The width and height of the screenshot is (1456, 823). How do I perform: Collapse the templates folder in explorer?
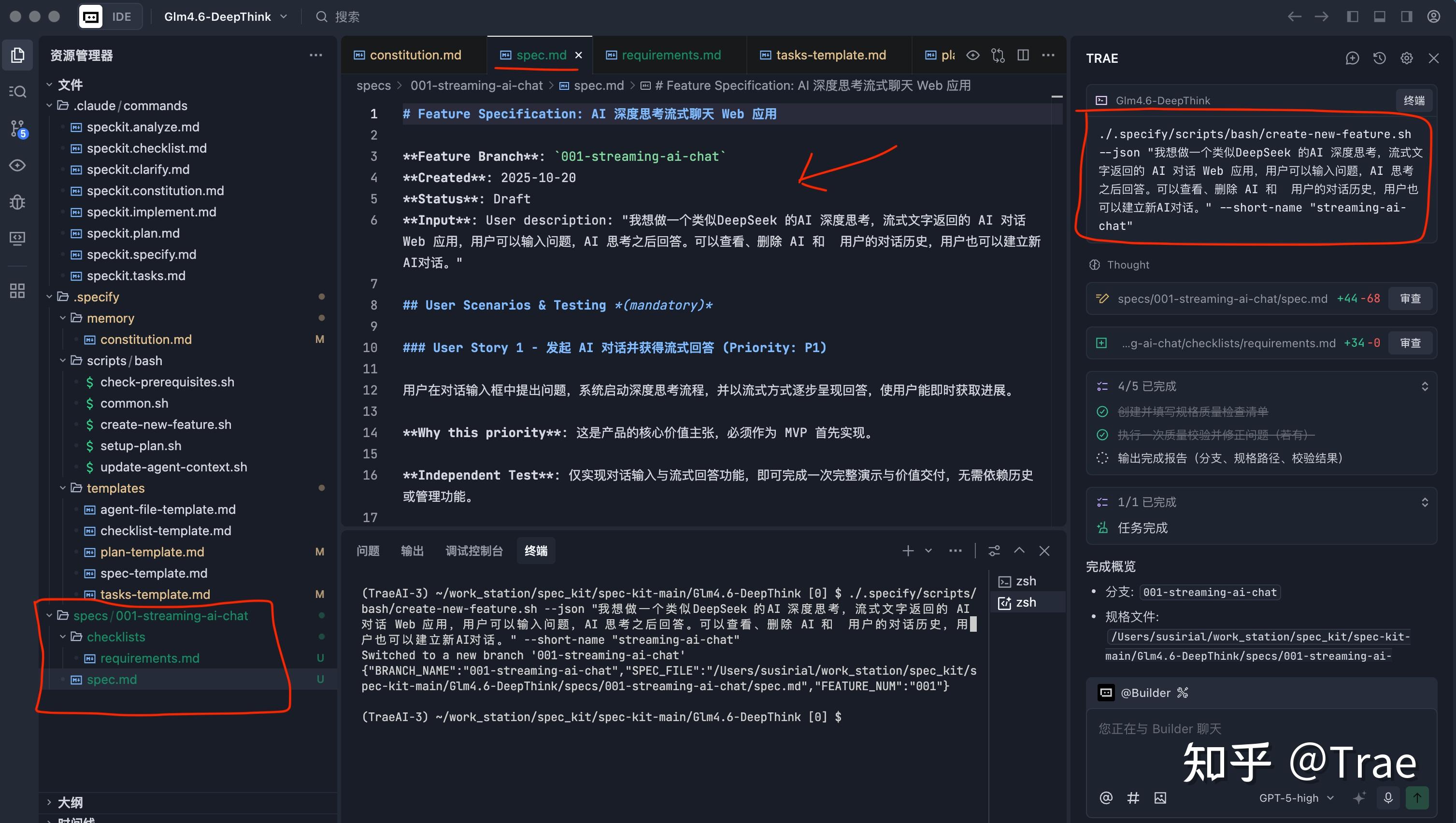[x=63, y=488]
